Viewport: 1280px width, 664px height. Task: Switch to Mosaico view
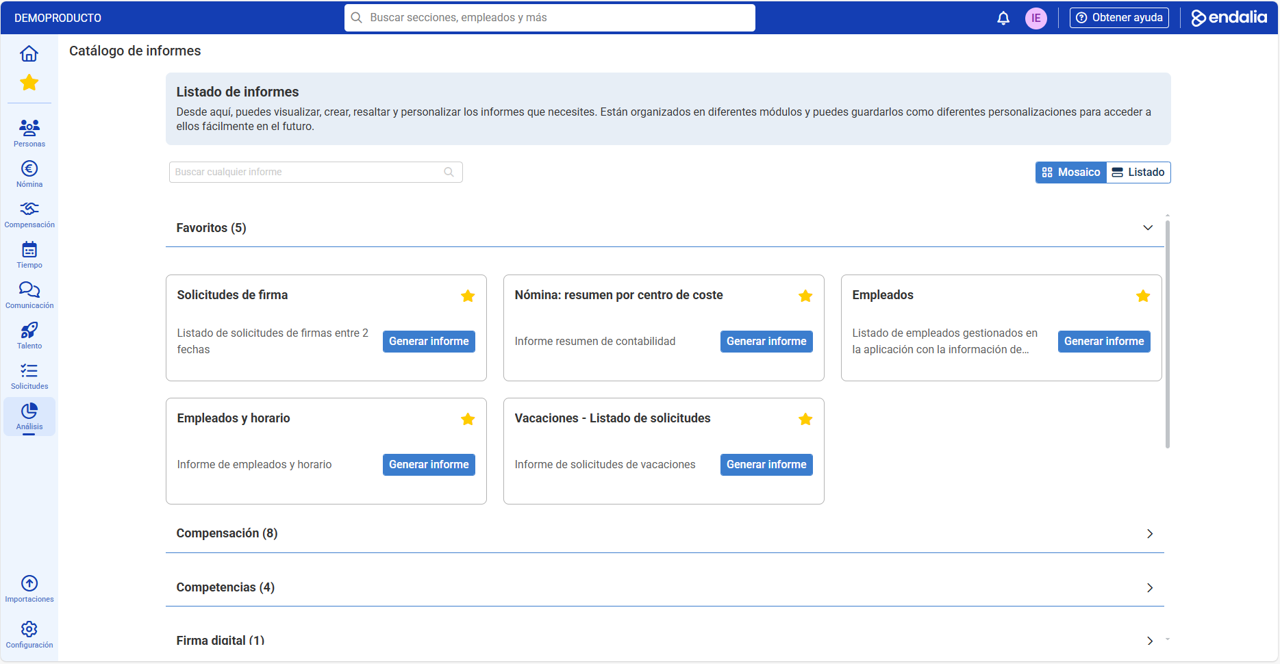[1071, 172]
